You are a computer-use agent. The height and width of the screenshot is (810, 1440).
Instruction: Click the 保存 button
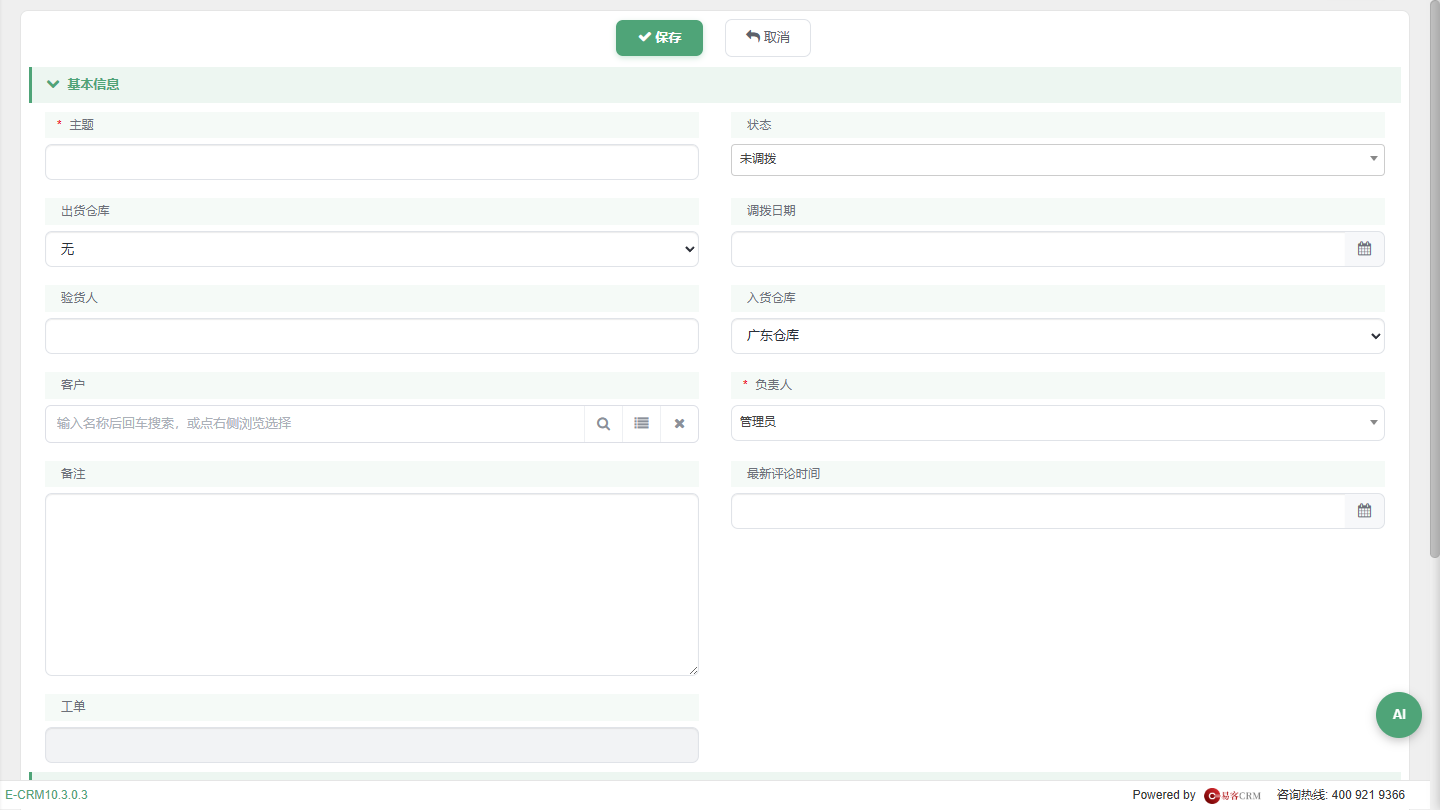pyautogui.click(x=659, y=38)
